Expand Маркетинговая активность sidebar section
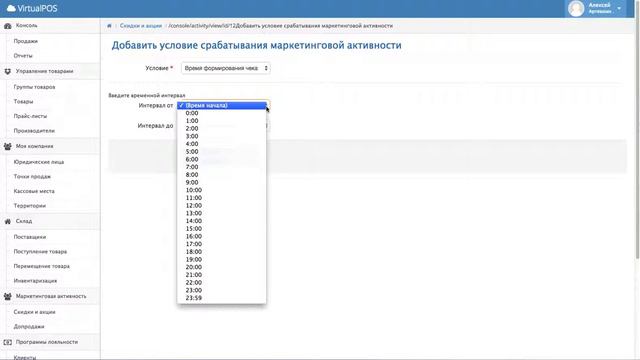640x360 pixels. 50,296
